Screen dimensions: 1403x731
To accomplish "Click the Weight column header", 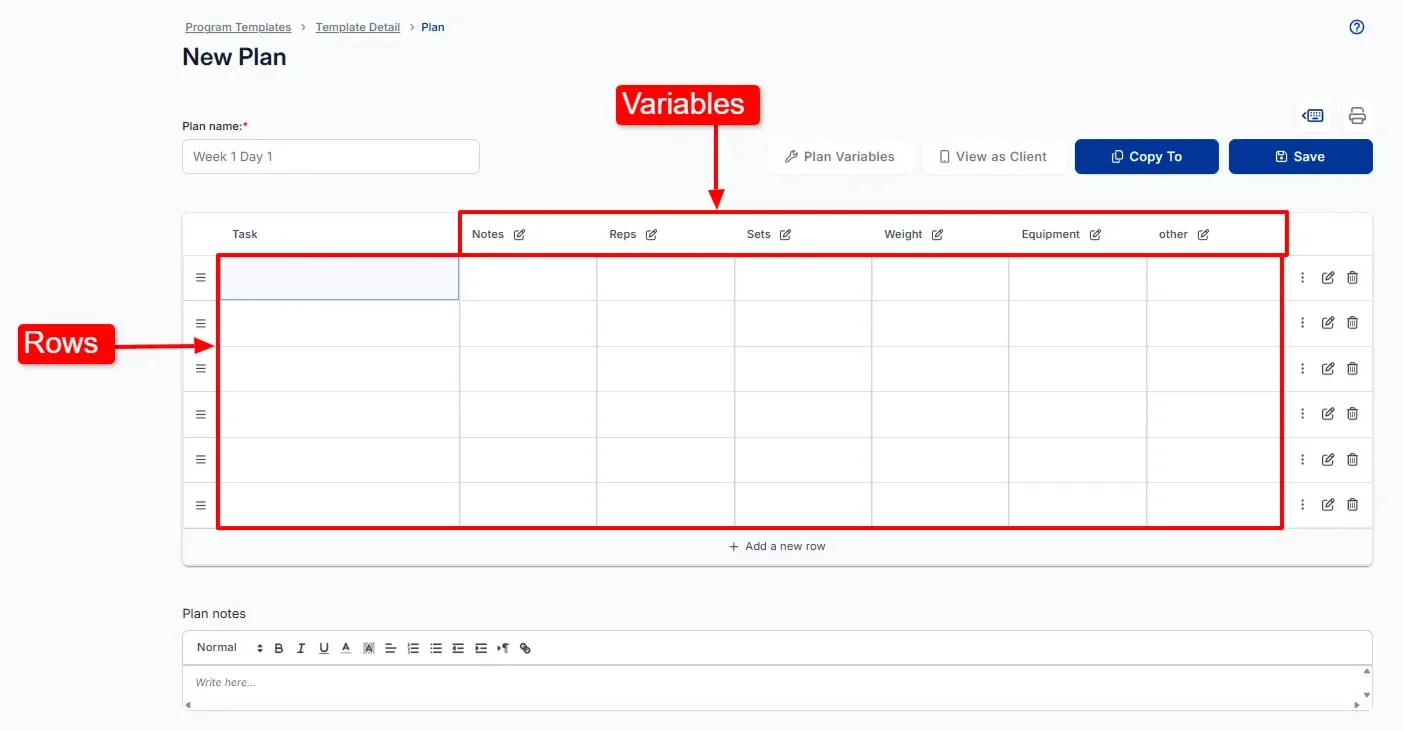I will (903, 235).
